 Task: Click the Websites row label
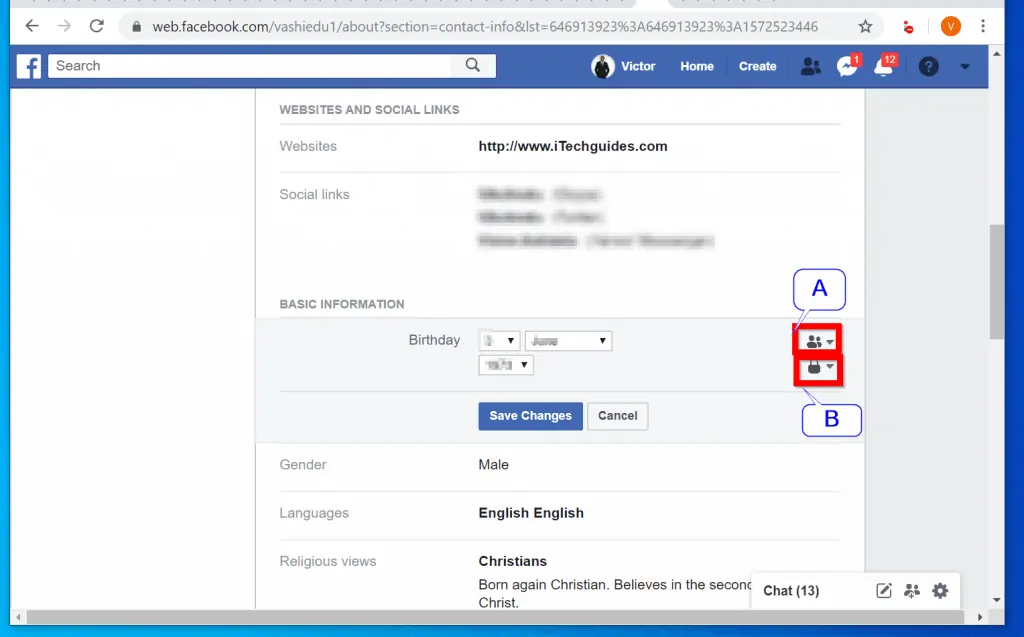[x=308, y=146]
